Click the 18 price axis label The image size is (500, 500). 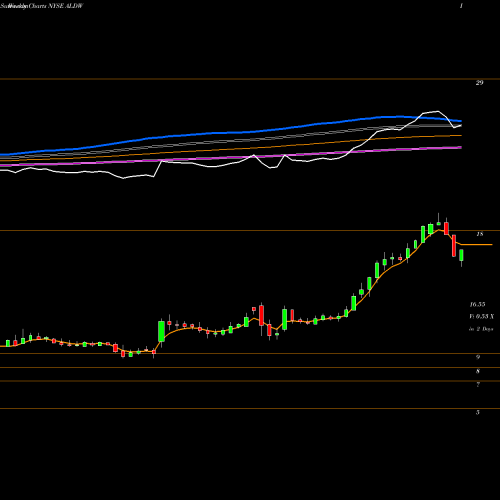pos(480,234)
